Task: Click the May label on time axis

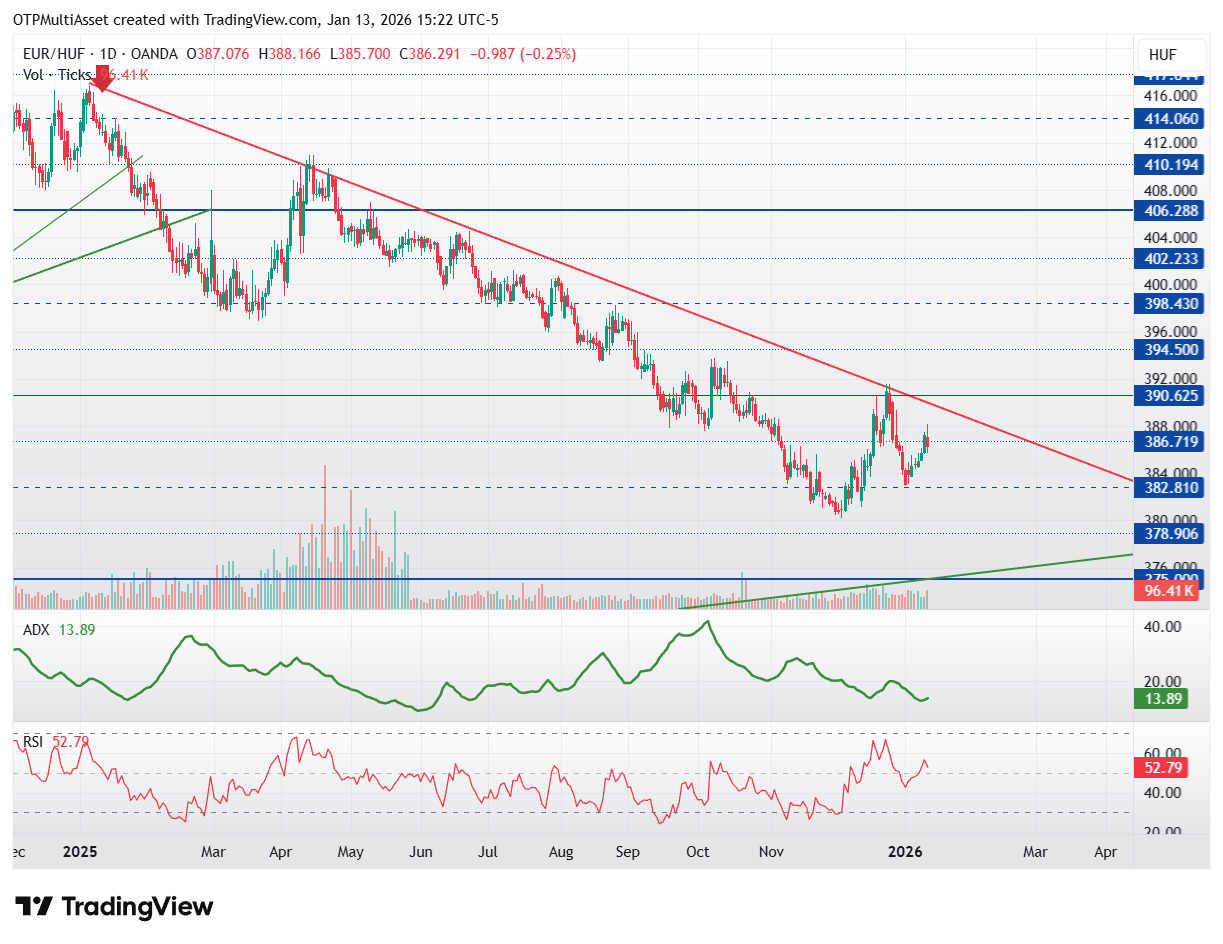Action: (x=350, y=852)
